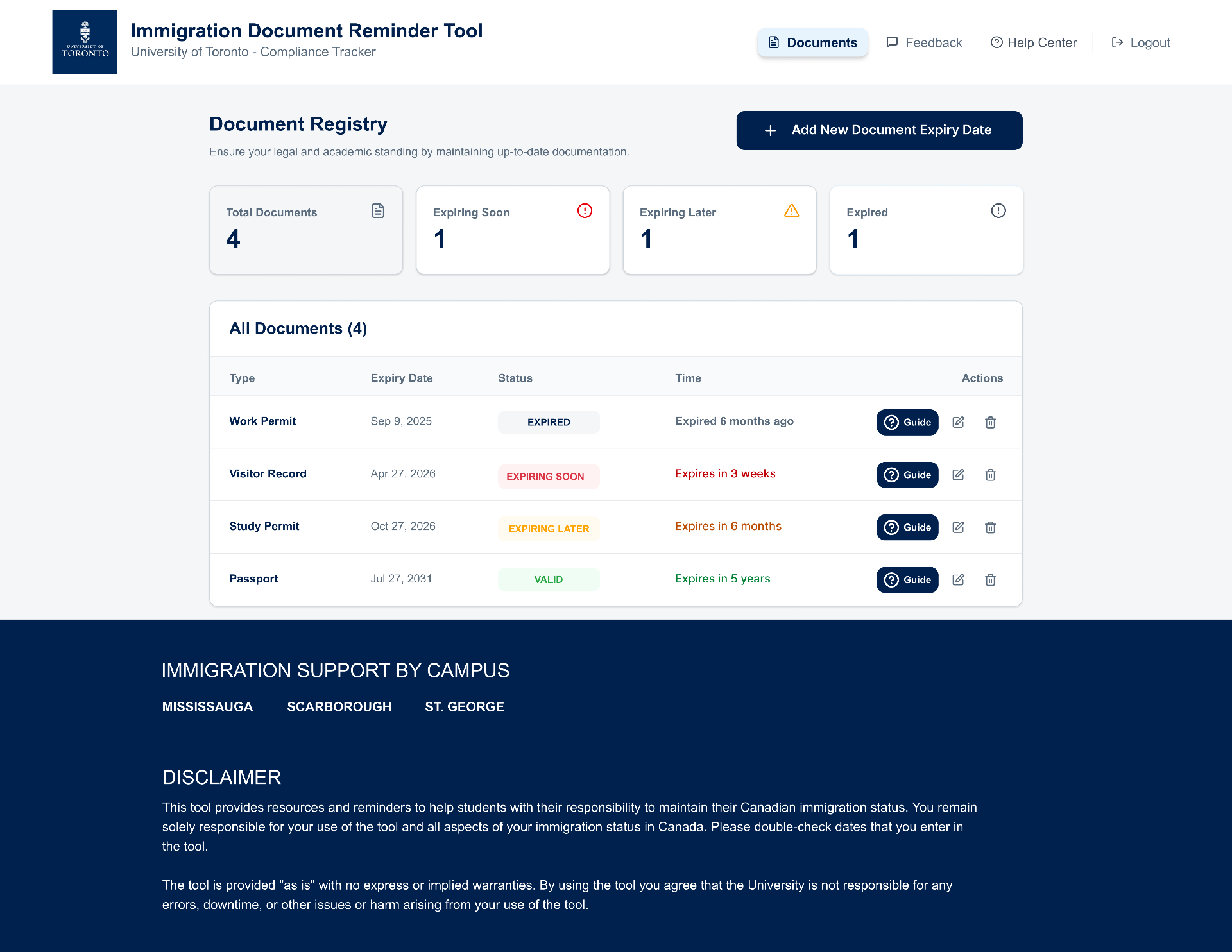The height and width of the screenshot is (952, 1232).
Task: Click the All Documents (4) heading
Action: [x=298, y=328]
